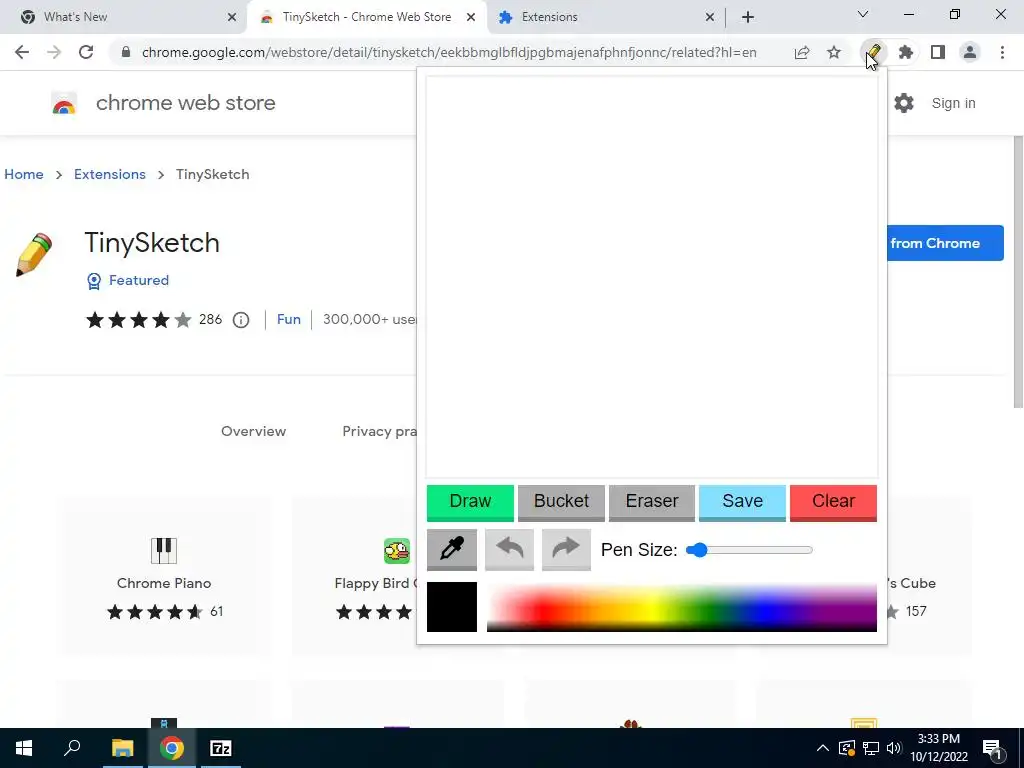Show rating info next to 286
The image size is (1024, 768).
tap(241, 320)
